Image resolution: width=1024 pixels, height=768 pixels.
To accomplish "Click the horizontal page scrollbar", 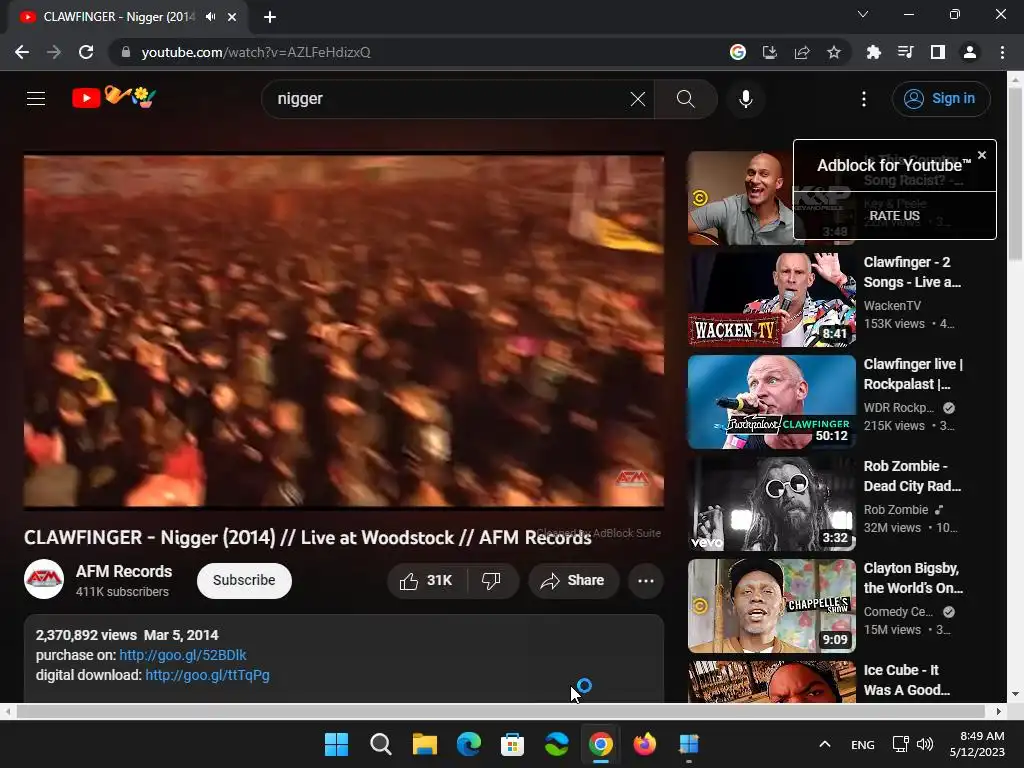I will coord(502,711).
